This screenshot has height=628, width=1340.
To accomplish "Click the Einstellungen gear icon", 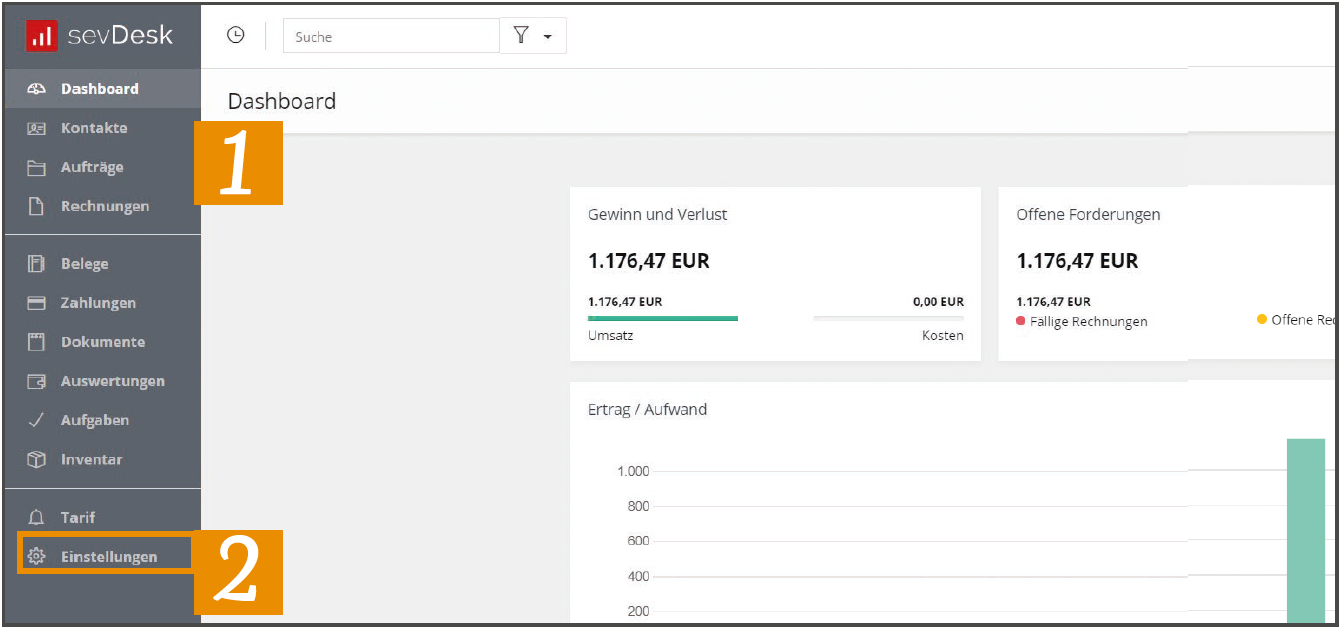I will (x=37, y=556).
